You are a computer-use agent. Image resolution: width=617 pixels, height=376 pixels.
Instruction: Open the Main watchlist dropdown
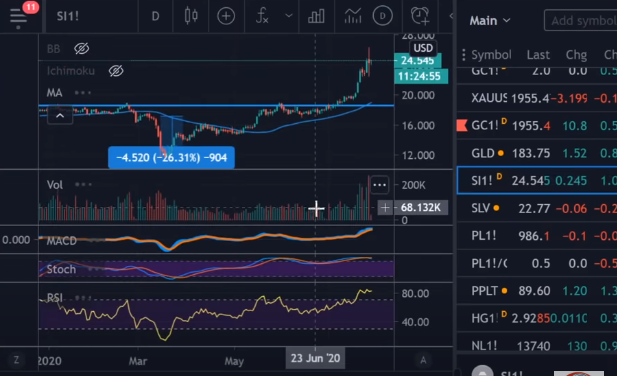[x=490, y=20]
